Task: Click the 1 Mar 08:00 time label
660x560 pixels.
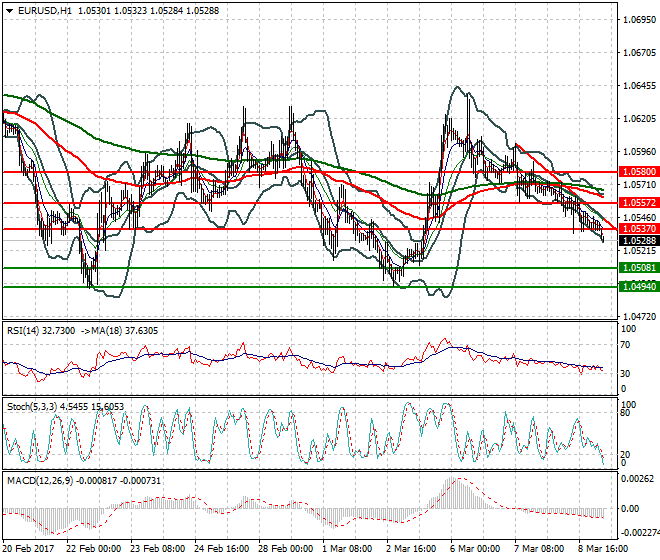Action: click(347, 549)
